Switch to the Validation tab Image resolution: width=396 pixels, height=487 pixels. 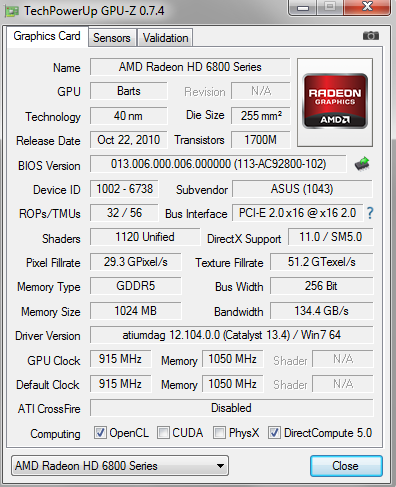point(165,38)
